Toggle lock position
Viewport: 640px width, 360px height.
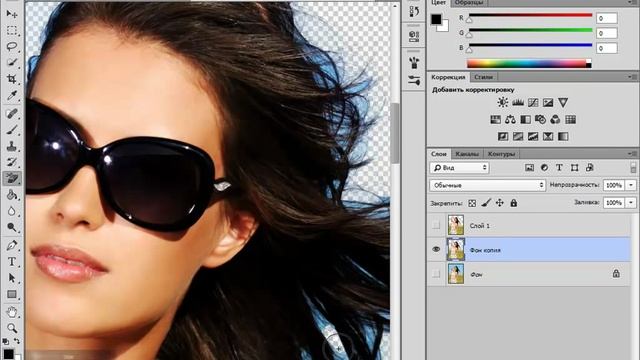pos(500,202)
